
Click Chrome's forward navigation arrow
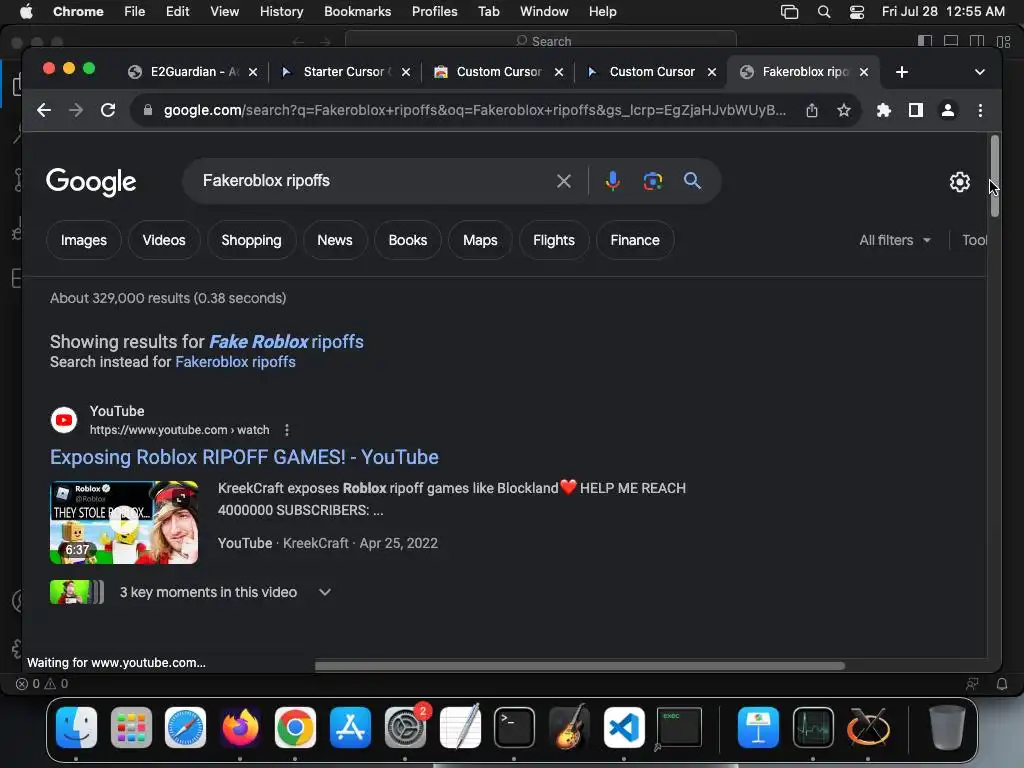tap(76, 110)
